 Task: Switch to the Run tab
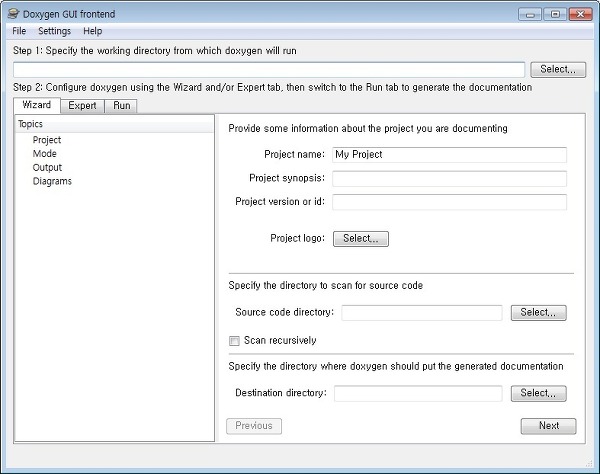click(x=121, y=106)
